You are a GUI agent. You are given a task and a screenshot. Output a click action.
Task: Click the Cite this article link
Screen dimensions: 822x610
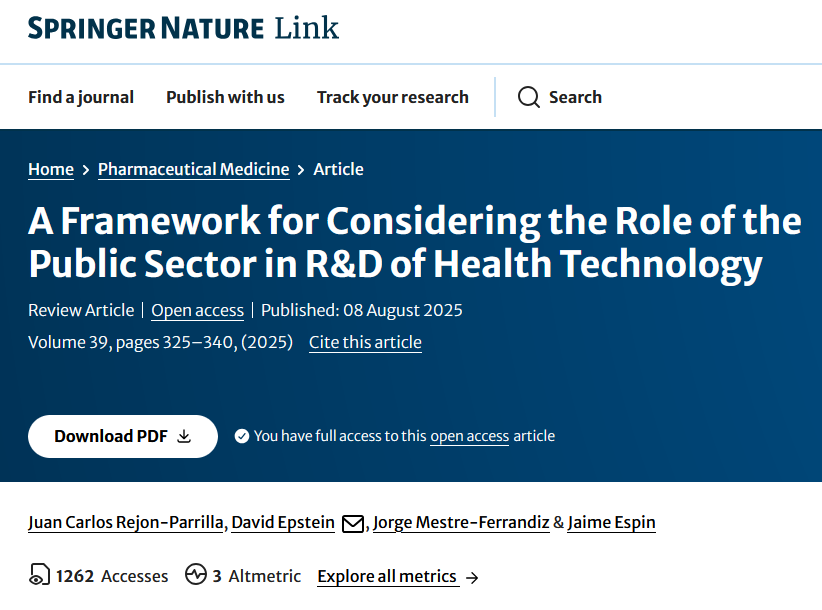pos(365,342)
